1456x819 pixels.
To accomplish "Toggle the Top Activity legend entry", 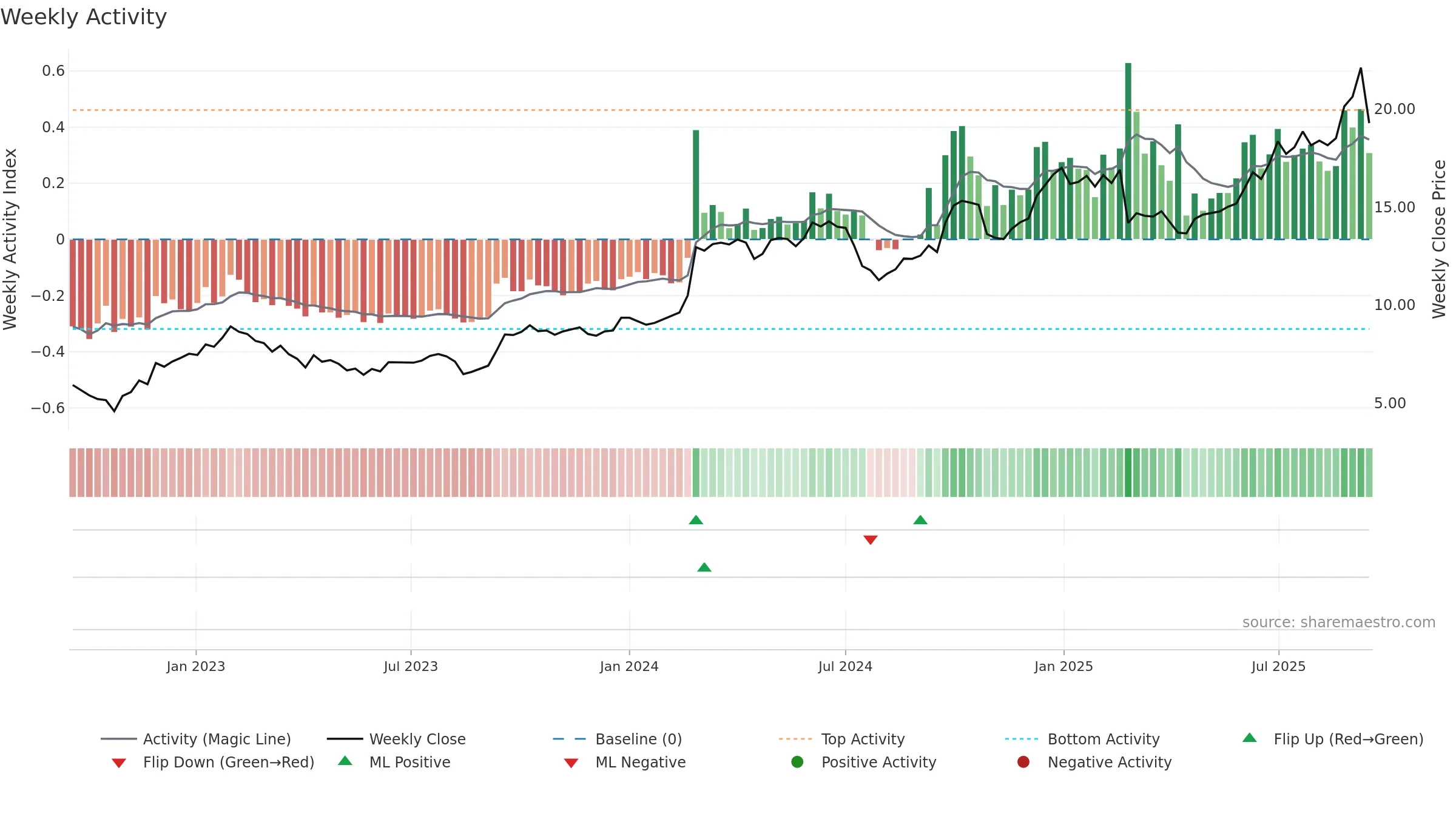I will (842, 739).
